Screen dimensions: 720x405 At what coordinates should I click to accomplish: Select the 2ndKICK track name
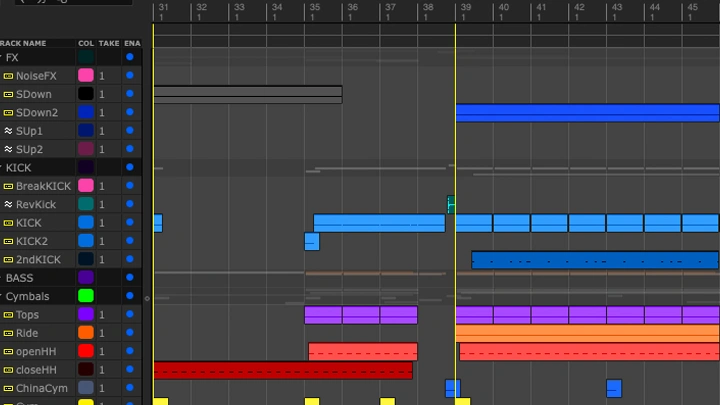click(x=38, y=259)
